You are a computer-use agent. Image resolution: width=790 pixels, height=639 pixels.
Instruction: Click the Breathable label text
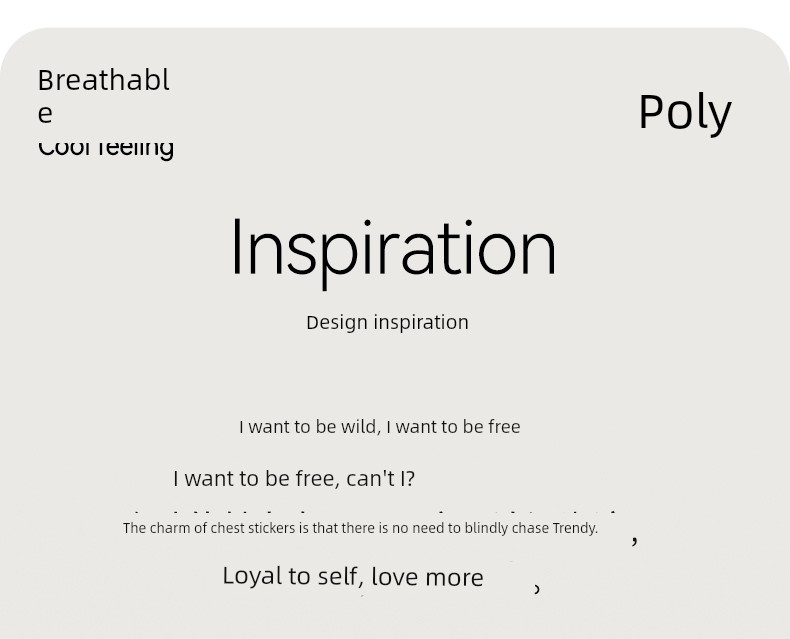[x=104, y=96]
